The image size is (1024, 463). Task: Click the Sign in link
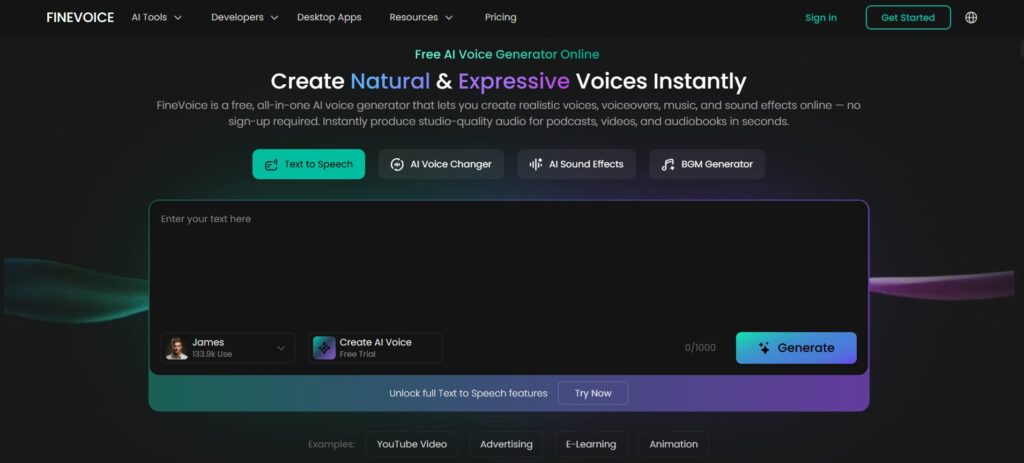[x=821, y=18]
